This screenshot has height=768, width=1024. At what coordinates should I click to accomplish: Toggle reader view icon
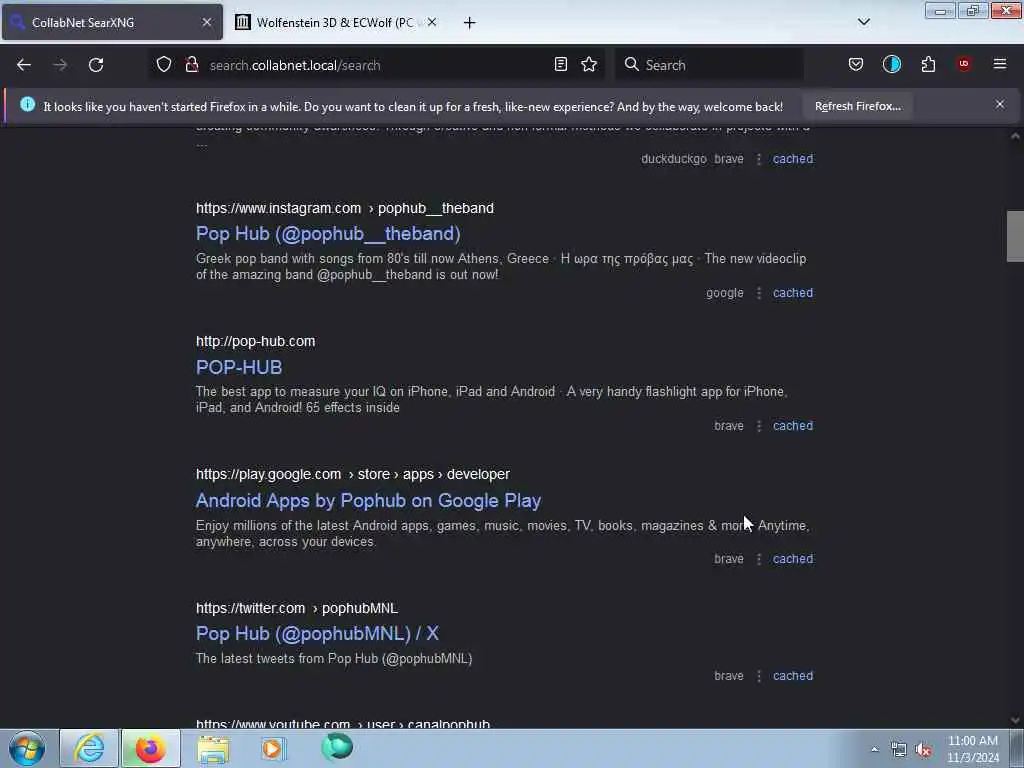point(560,64)
